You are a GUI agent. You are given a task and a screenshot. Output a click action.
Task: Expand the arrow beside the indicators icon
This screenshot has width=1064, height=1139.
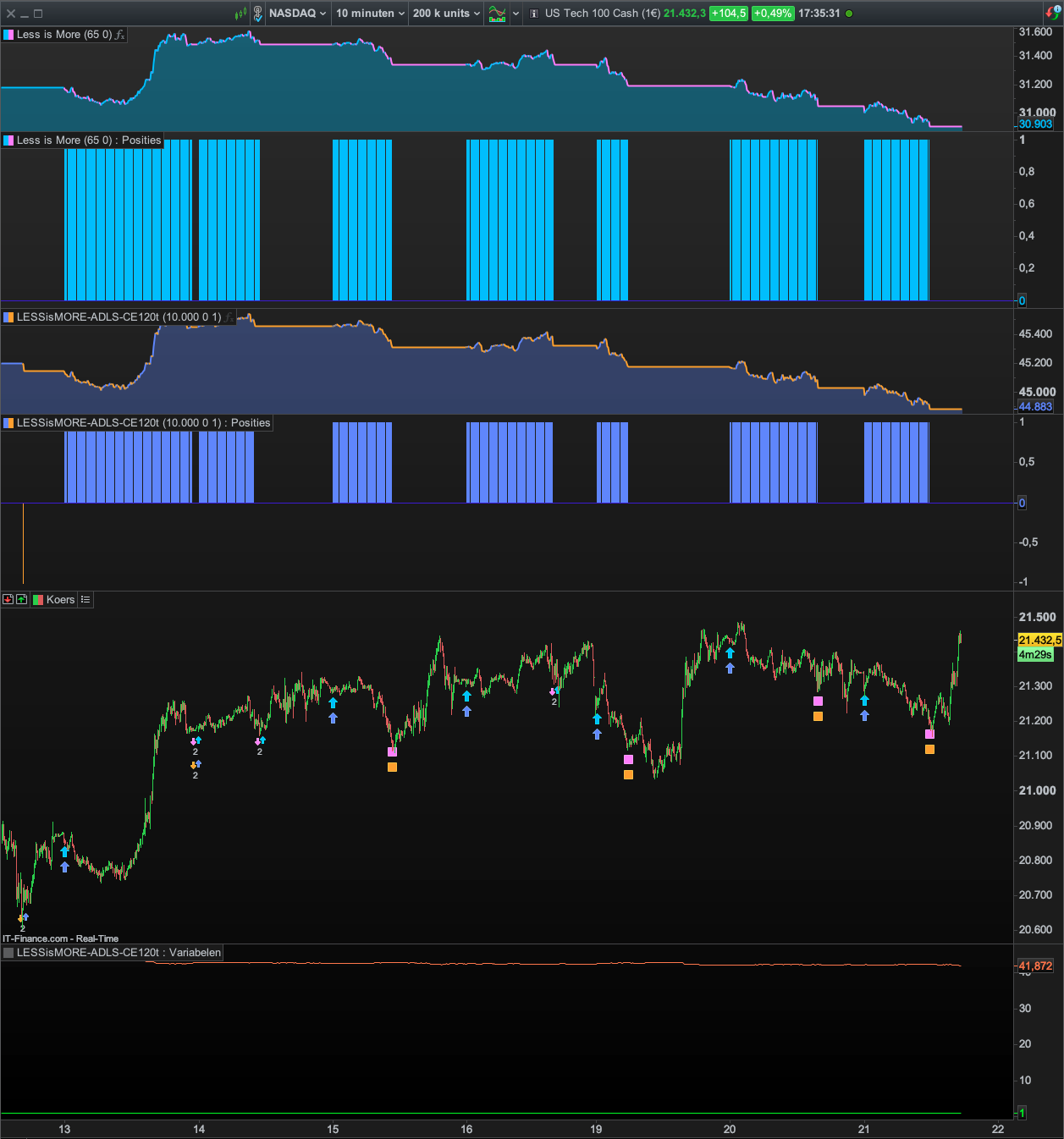[515, 14]
